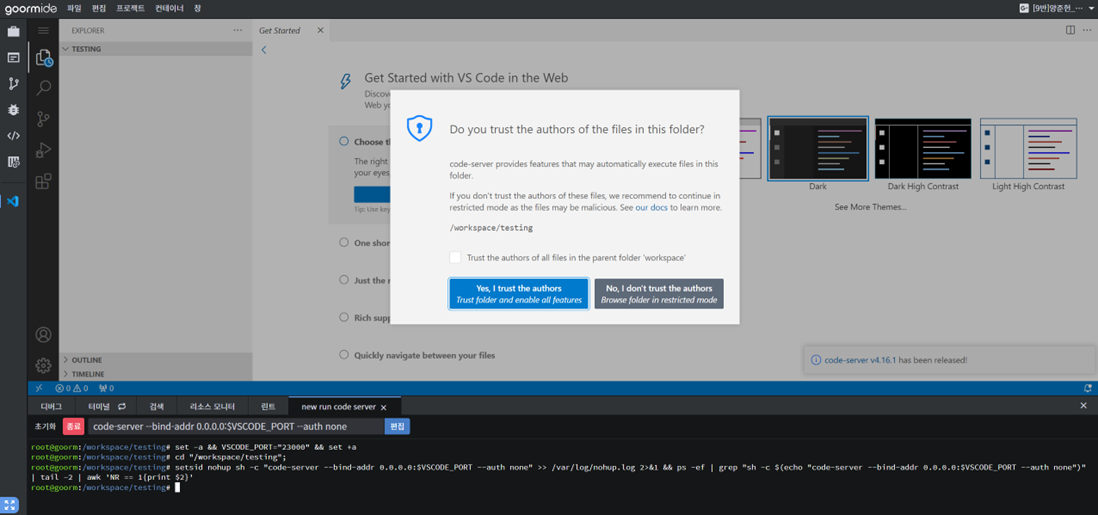Open notifications bell in status bar
The image size is (1098, 515).
pyautogui.click(x=1087, y=387)
